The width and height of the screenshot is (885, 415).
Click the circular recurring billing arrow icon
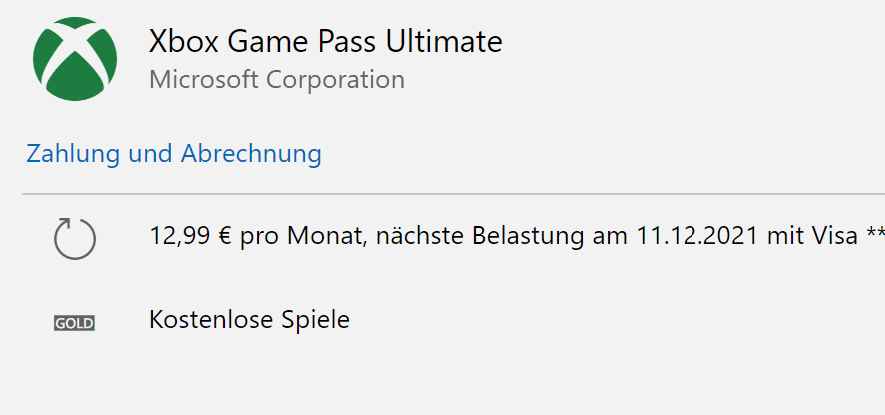pyautogui.click(x=74, y=239)
